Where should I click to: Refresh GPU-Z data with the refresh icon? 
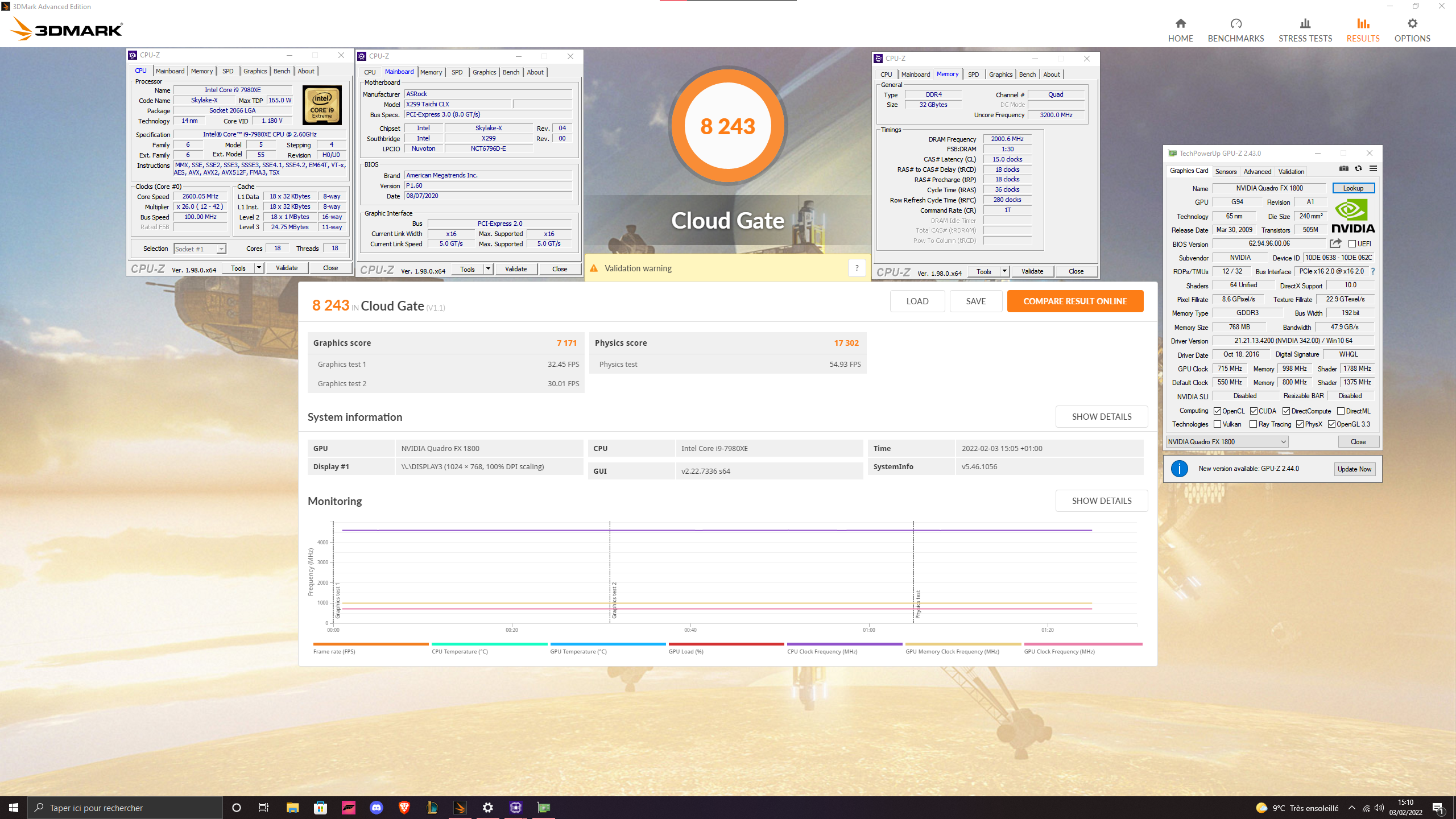pos(1358,168)
